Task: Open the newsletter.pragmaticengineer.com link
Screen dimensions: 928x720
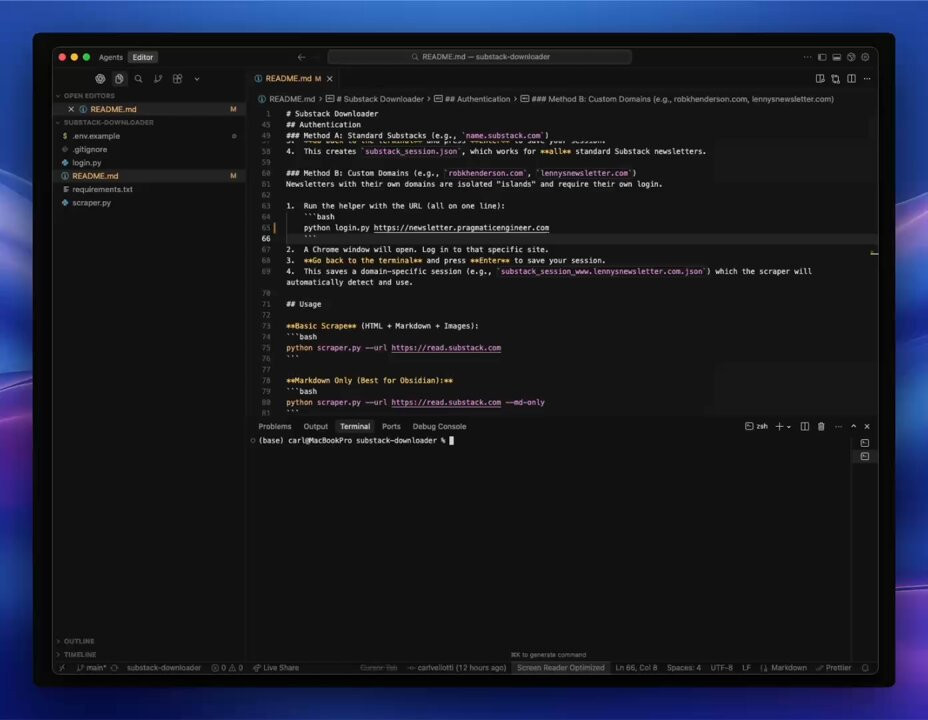Action: (x=461, y=228)
